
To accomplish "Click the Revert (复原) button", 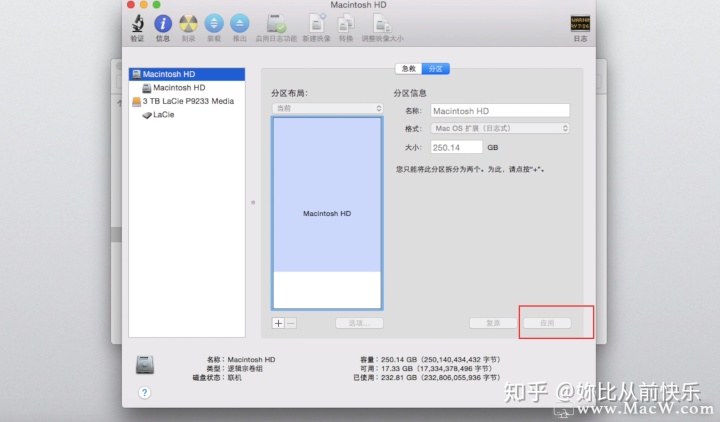I will pyautogui.click(x=493, y=323).
